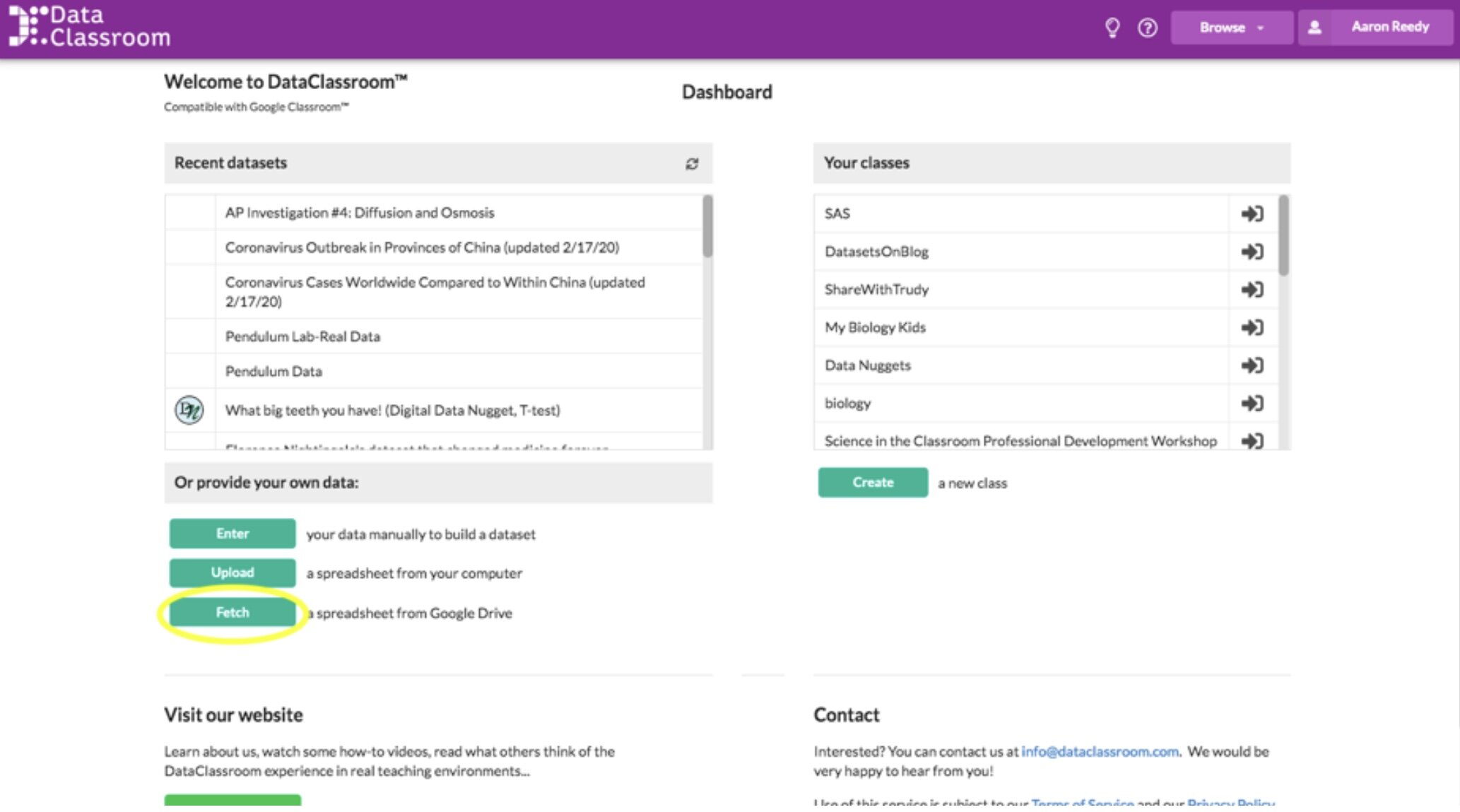Click the DataClassroom logo
Image resolution: width=1460 pixels, height=812 pixels.
pos(90,27)
